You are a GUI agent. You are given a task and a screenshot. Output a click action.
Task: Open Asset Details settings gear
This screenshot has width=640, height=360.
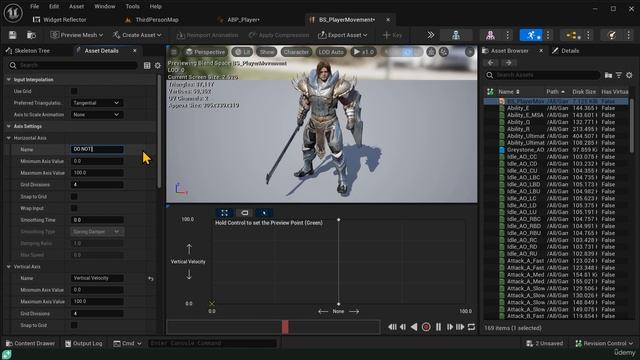coord(158,65)
